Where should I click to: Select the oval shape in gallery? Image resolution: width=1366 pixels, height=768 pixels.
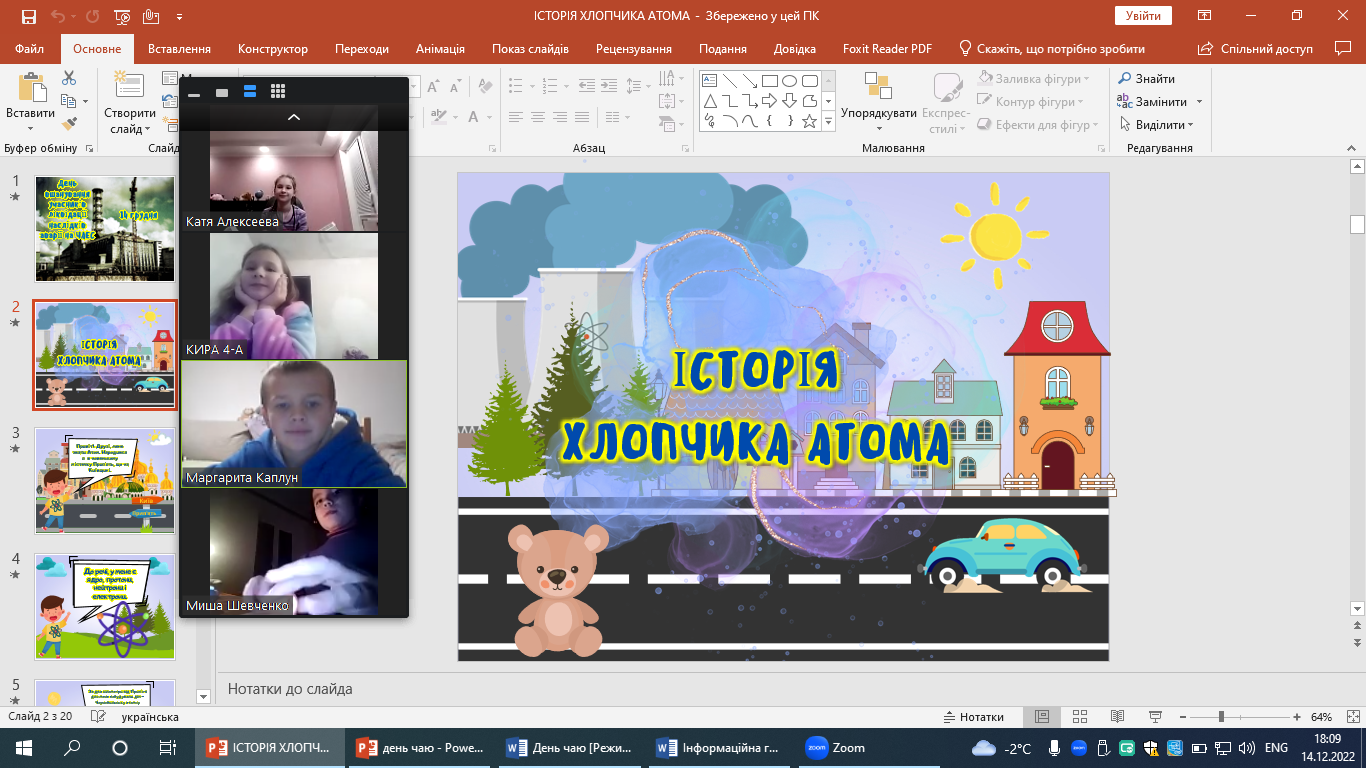coord(789,81)
